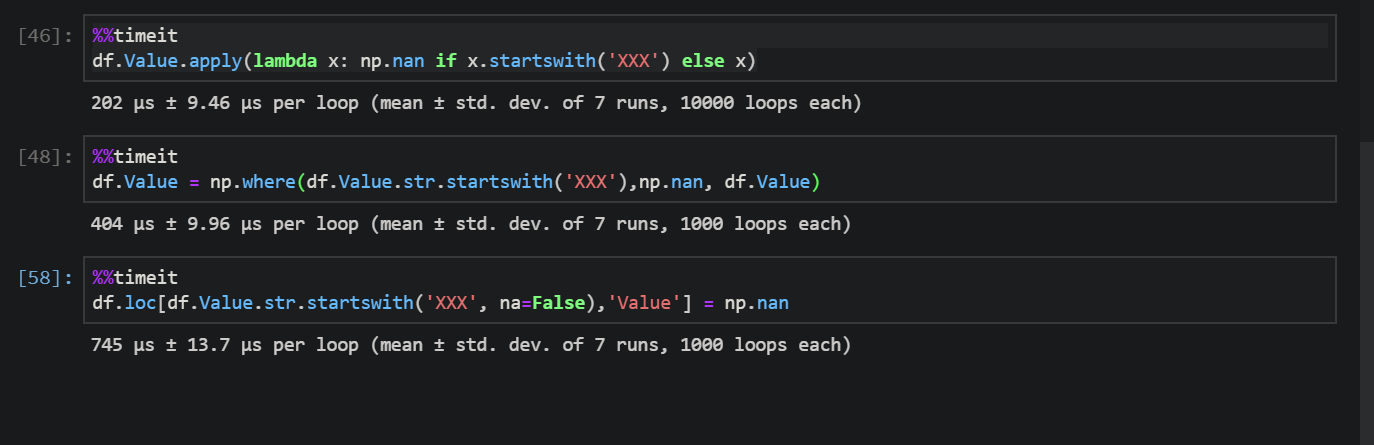The width and height of the screenshot is (1374, 445).
Task: Click df.loc in the third cell
Action: (x=124, y=303)
